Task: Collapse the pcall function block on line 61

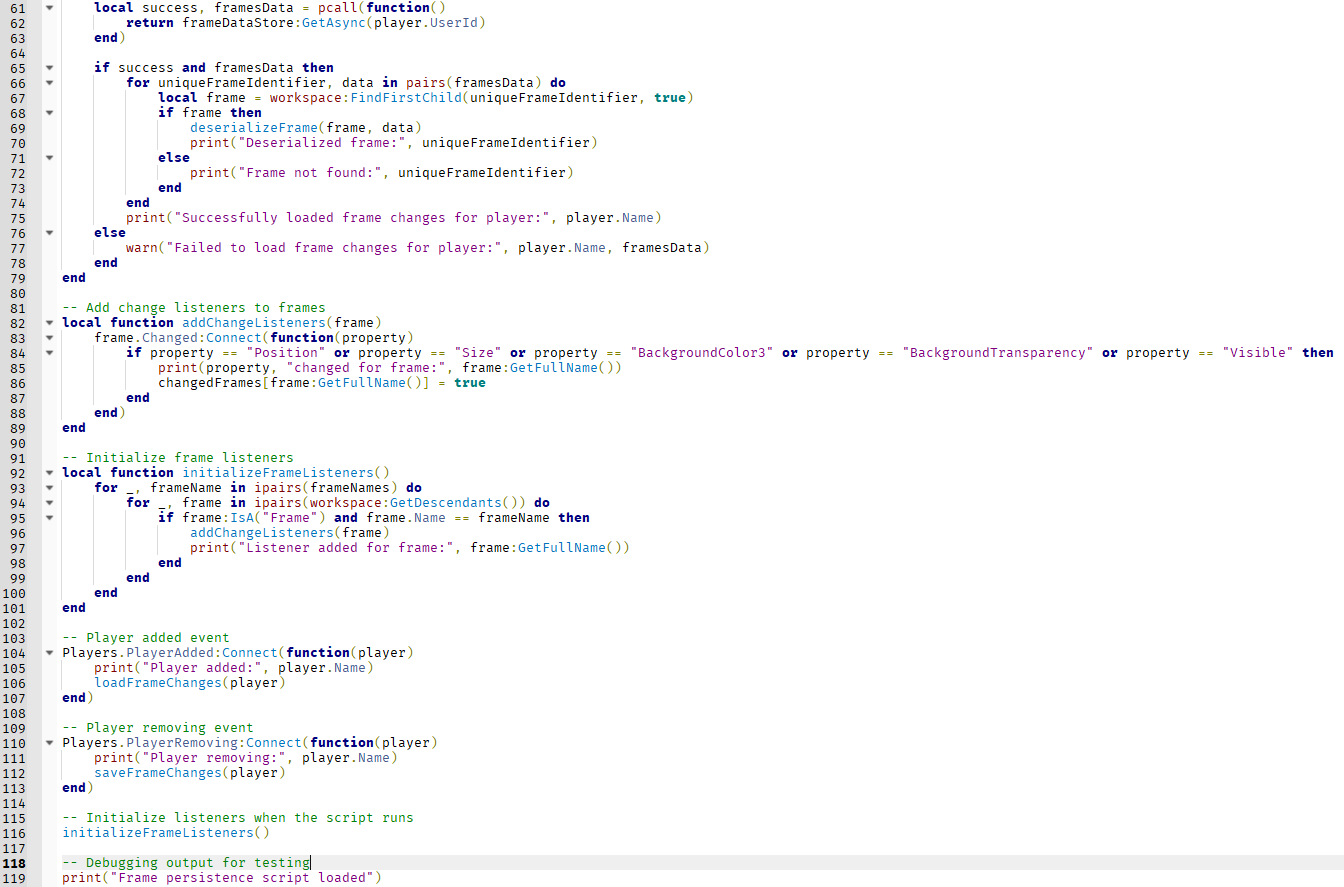Action: click(x=49, y=8)
